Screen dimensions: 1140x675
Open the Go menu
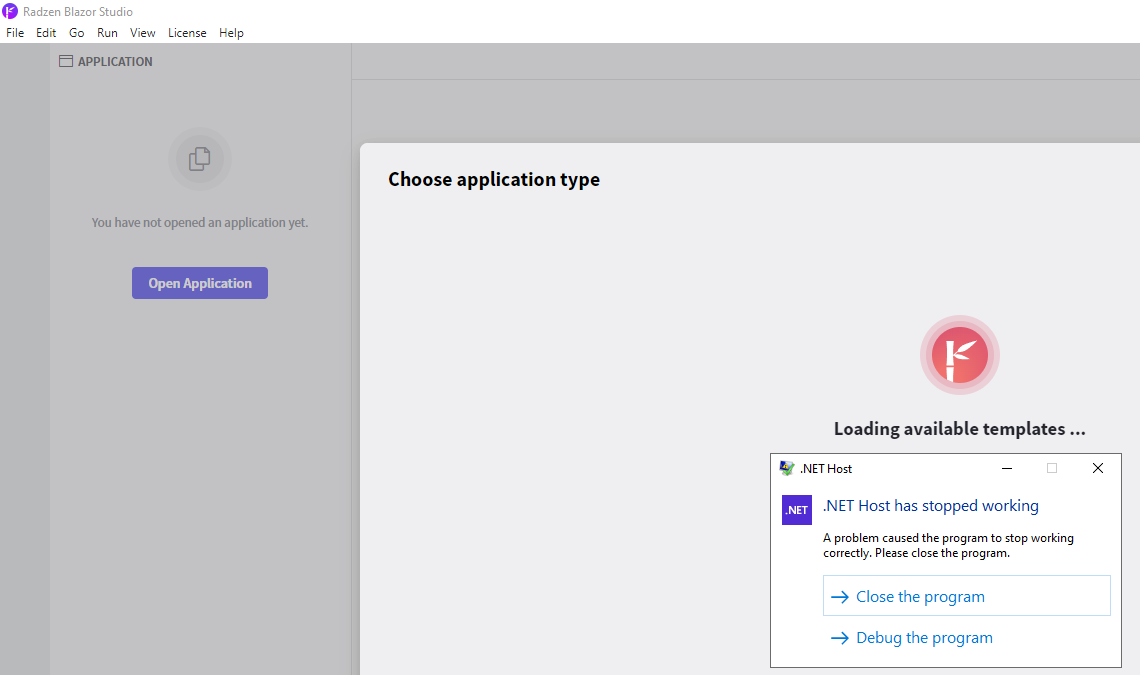76,33
